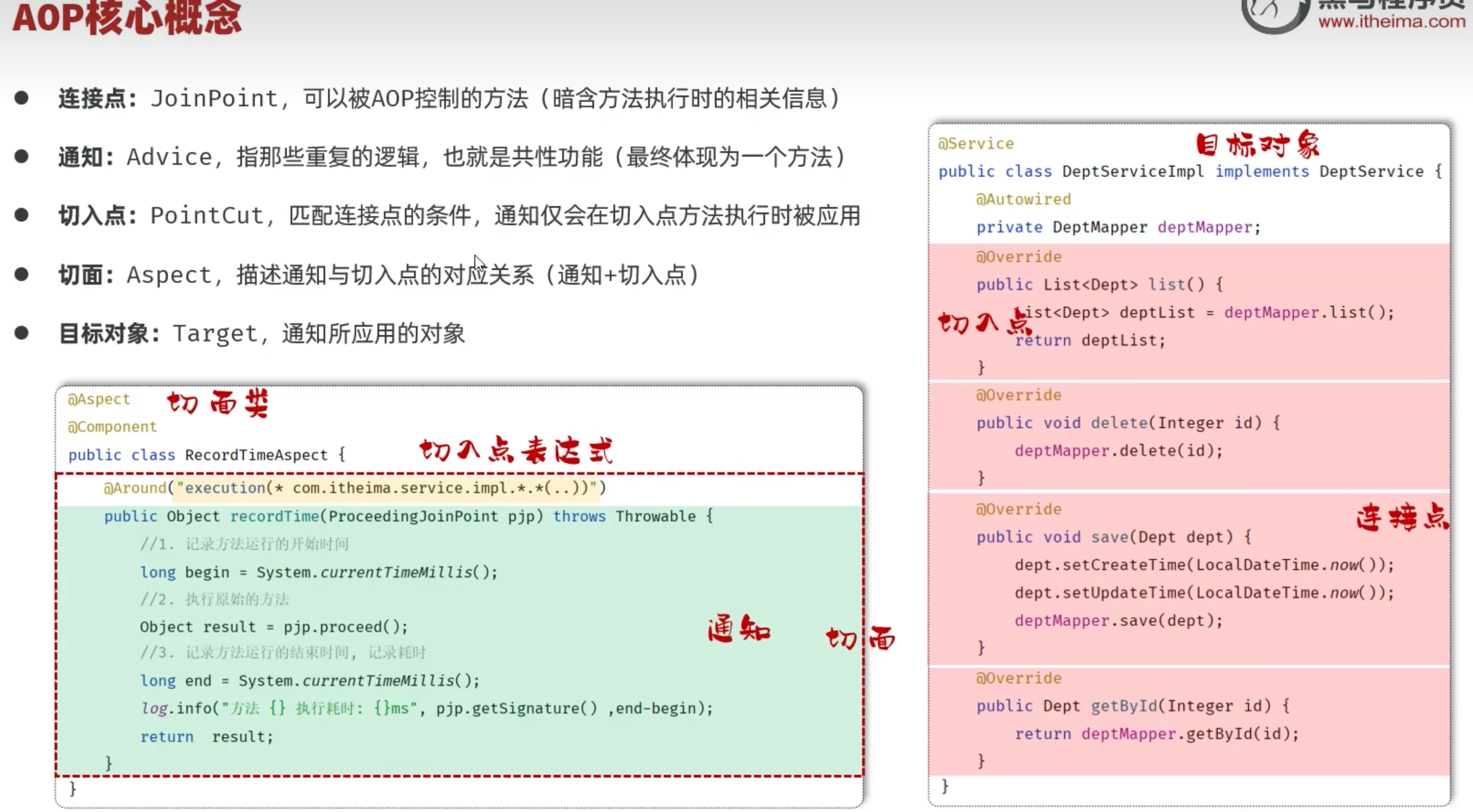
Task: Click the red 通知 annotation in green block
Action: point(739,629)
